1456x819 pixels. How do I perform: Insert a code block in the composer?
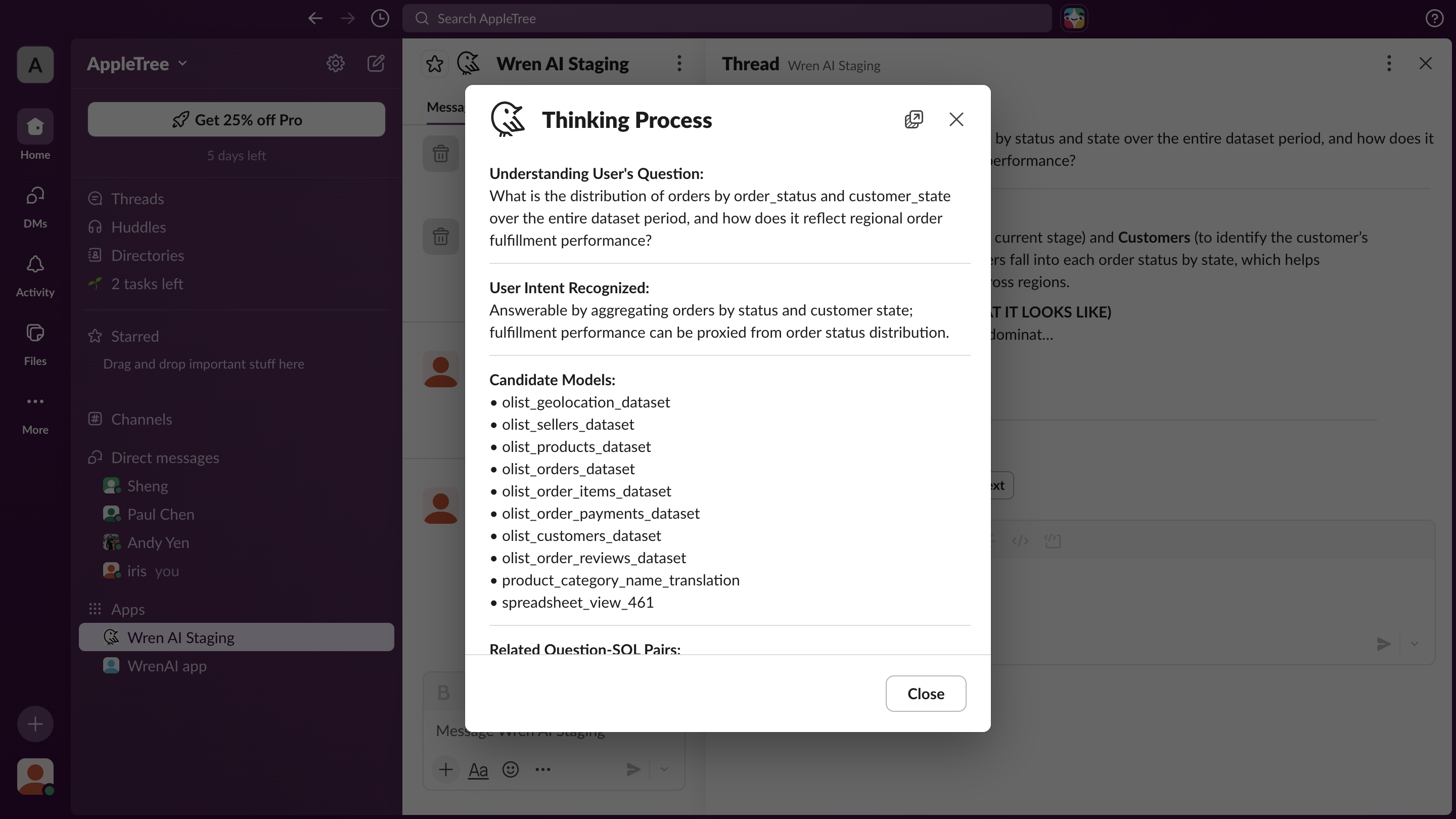pyautogui.click(x=1053, y=541)
